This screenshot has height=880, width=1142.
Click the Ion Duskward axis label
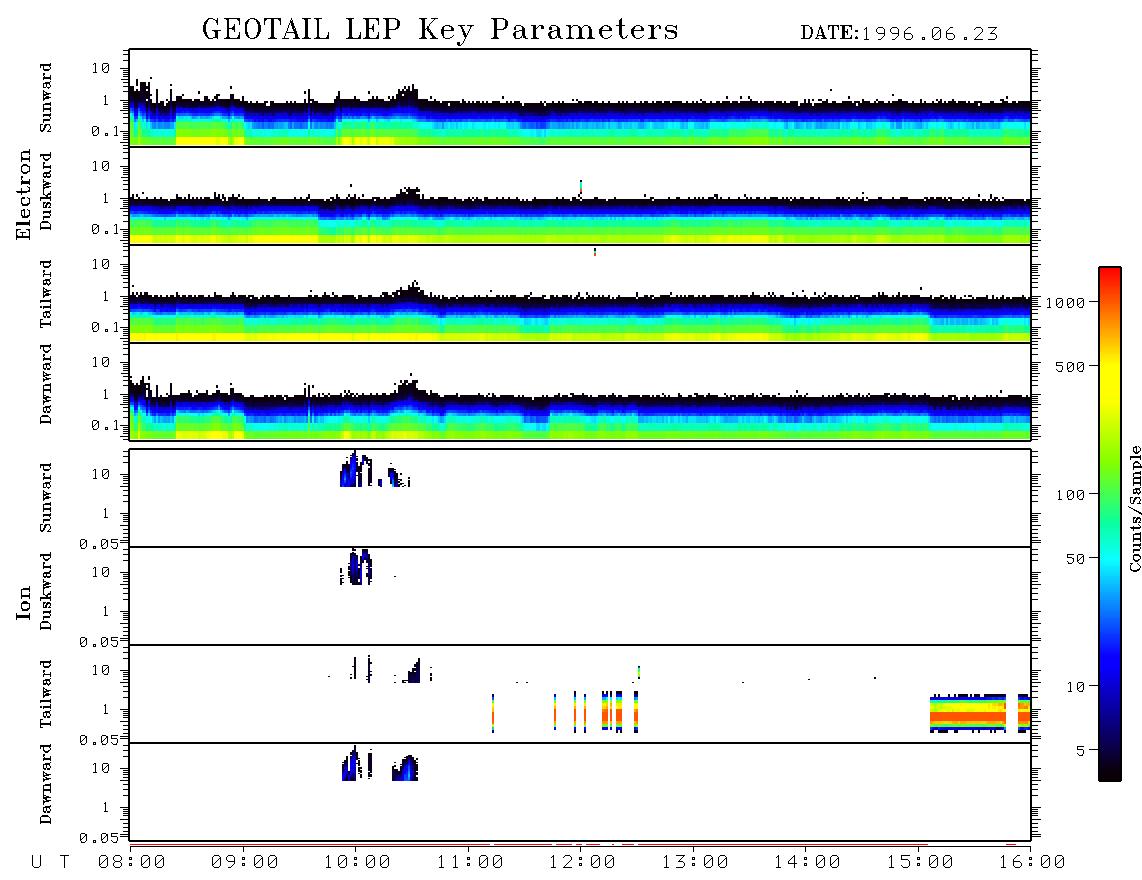tap(46, 591)
